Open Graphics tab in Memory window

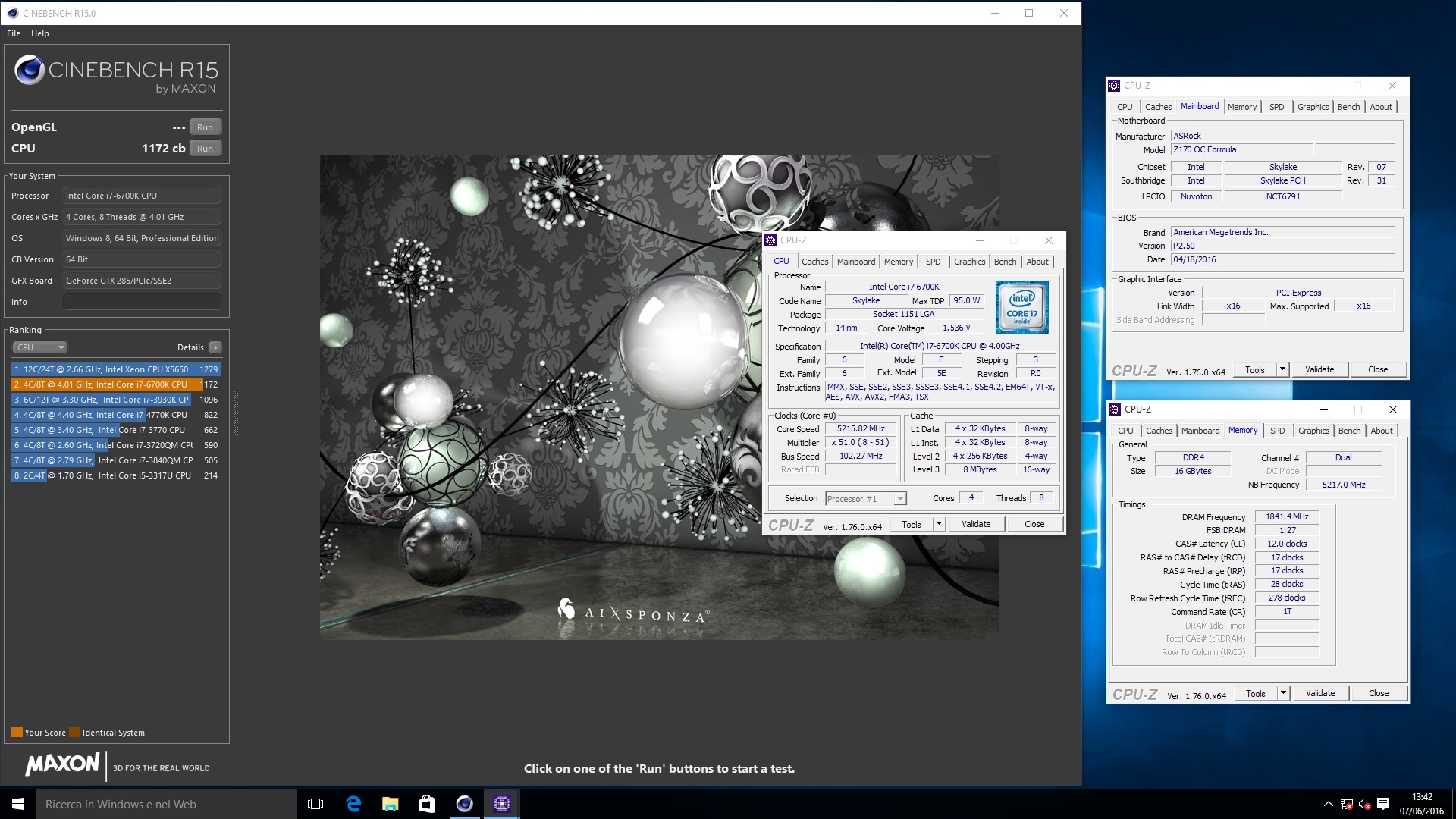[x=1313, y=431]
